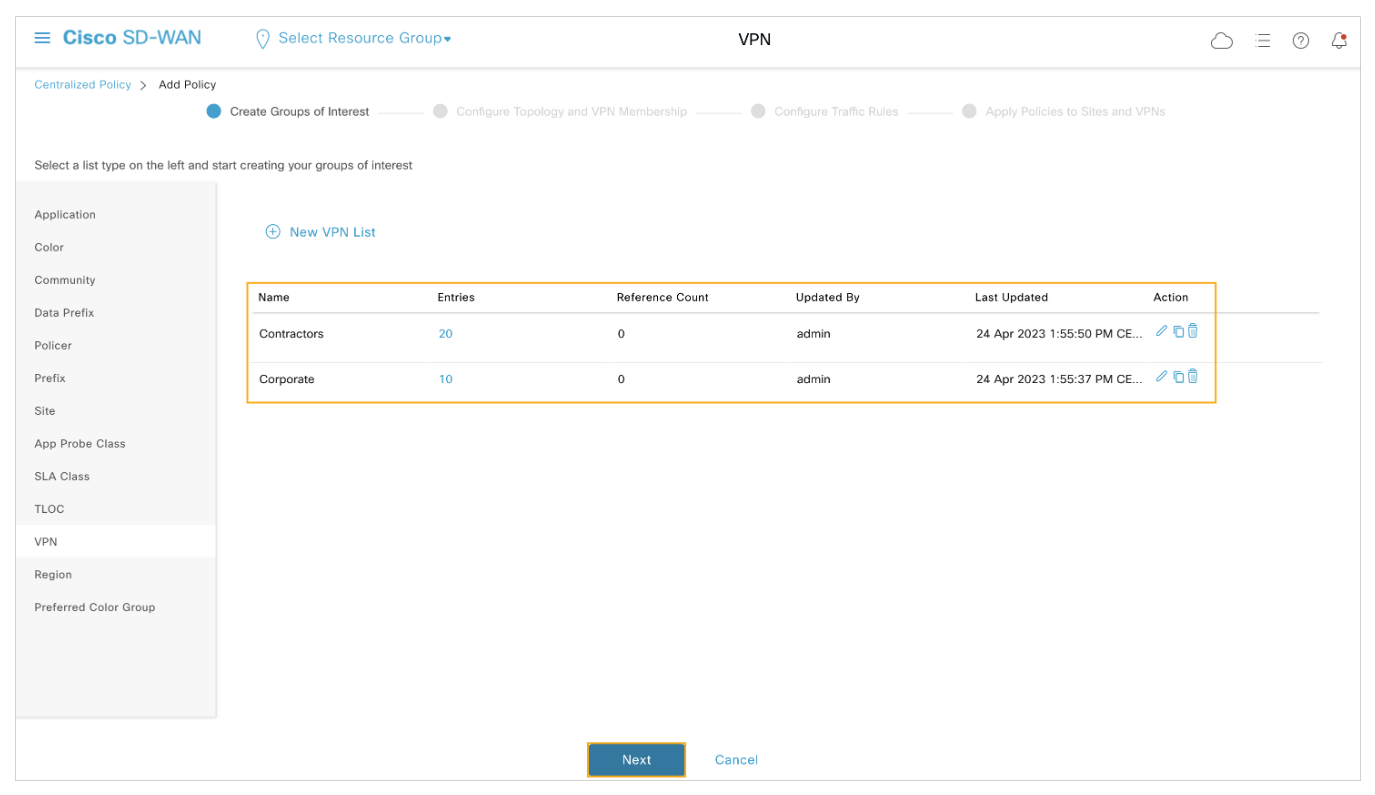The height and width of the screenshot is (795, 1375).
Task: Choose Application in the list types
Action: (x=65, y=215)
